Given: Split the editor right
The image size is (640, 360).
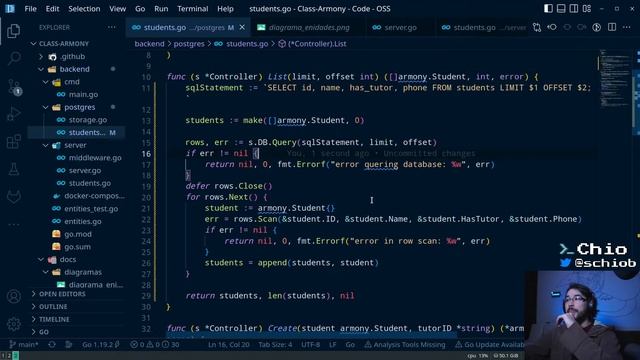Looking at the screenshot, I should pos(612,27).
